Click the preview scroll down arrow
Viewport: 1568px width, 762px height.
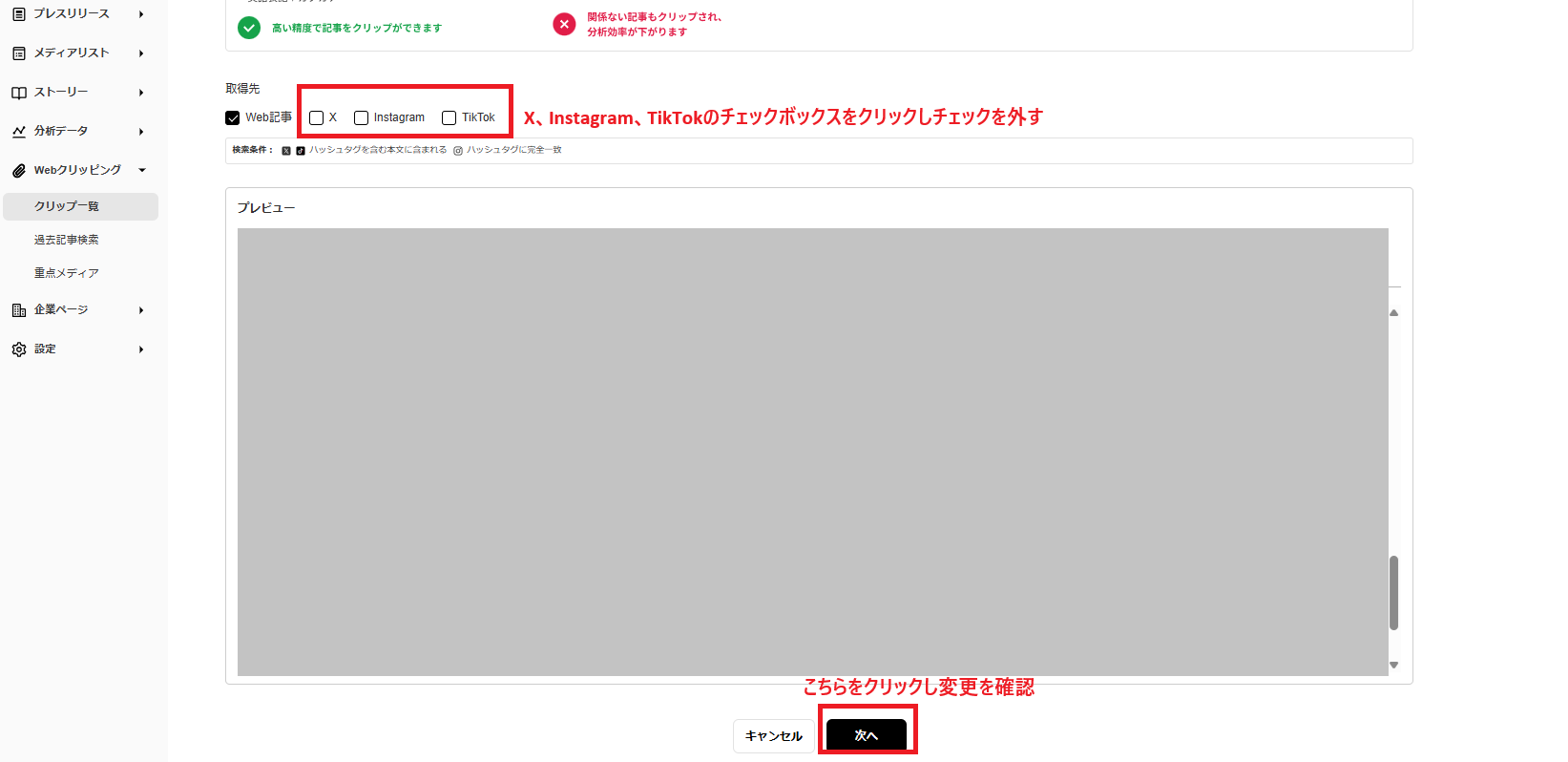[x=1394, y=666]
